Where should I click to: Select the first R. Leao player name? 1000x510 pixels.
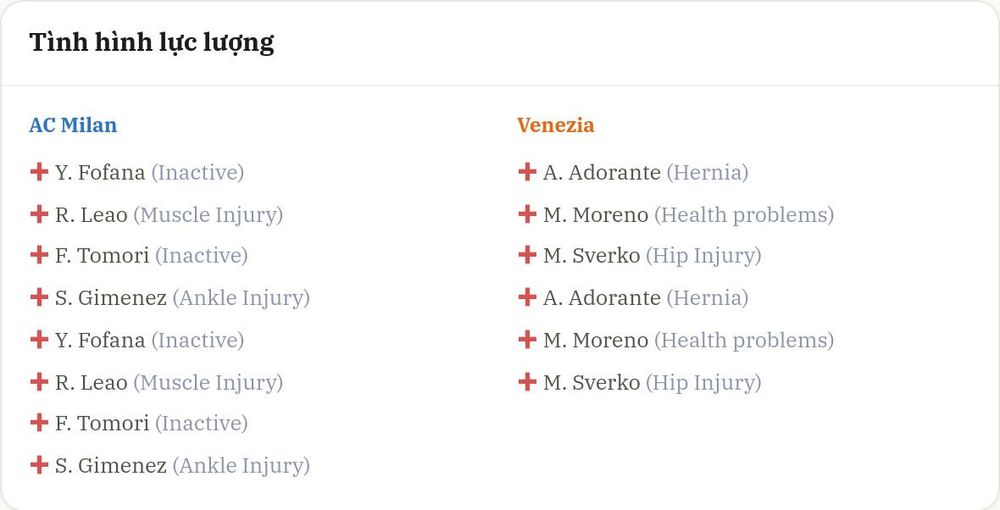tap(91, 215)
